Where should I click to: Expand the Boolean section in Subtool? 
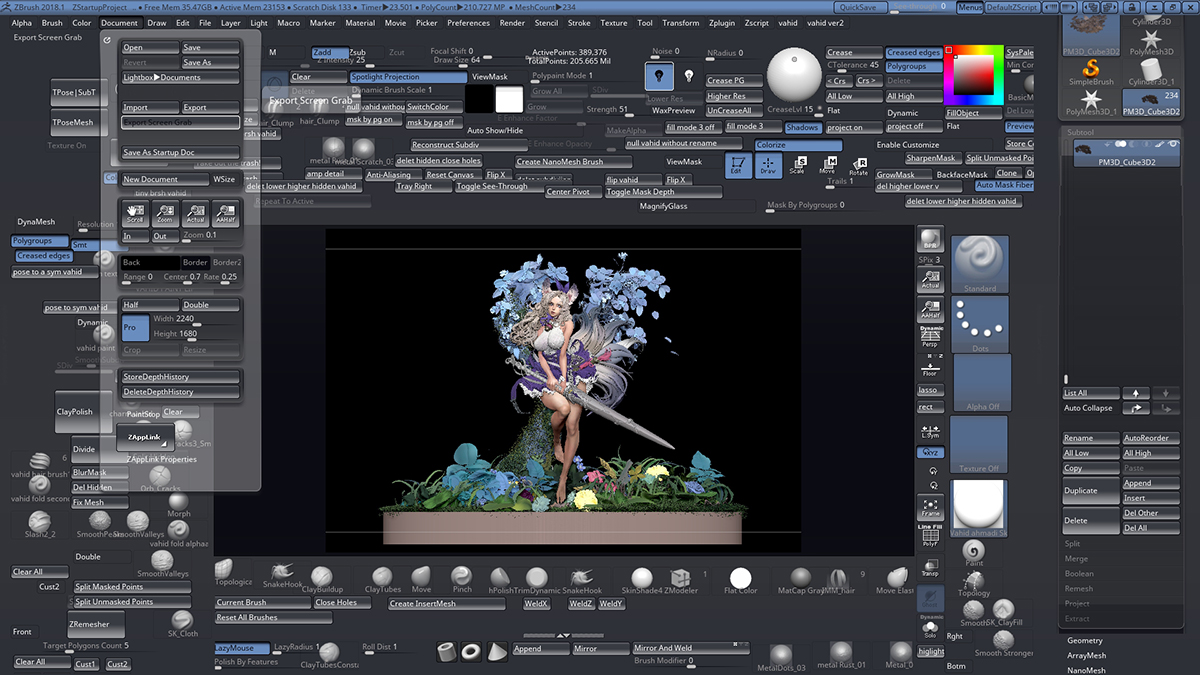[1079, 574]
